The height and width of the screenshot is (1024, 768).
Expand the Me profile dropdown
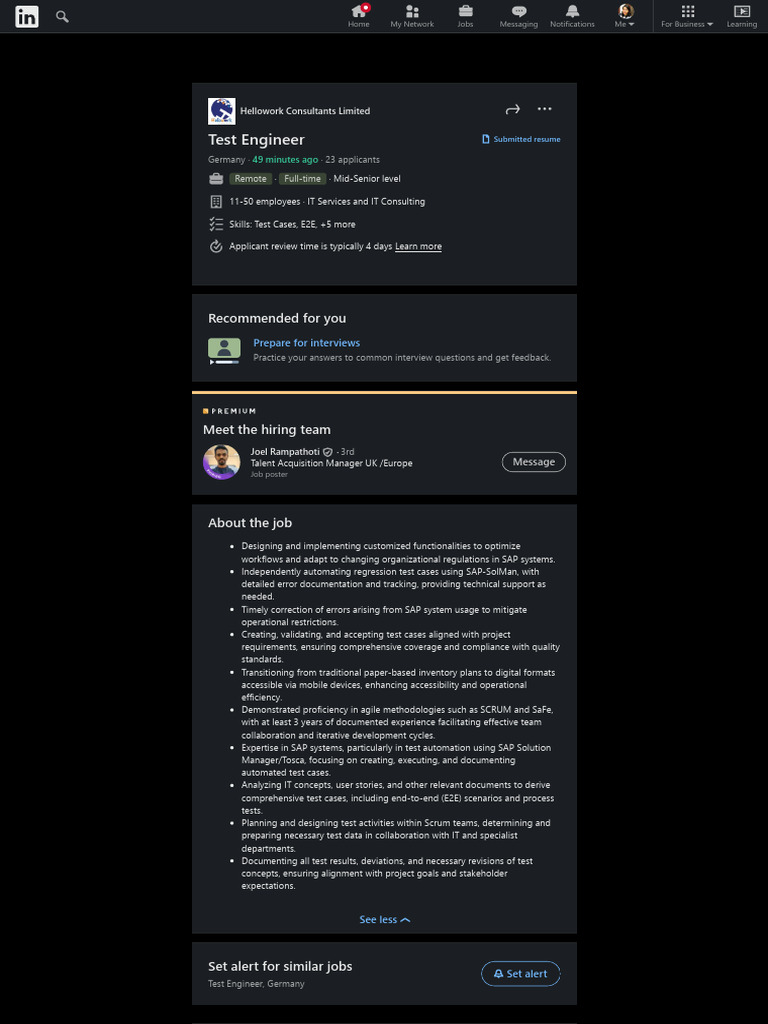pyautogui.click(x=626, y=16)
